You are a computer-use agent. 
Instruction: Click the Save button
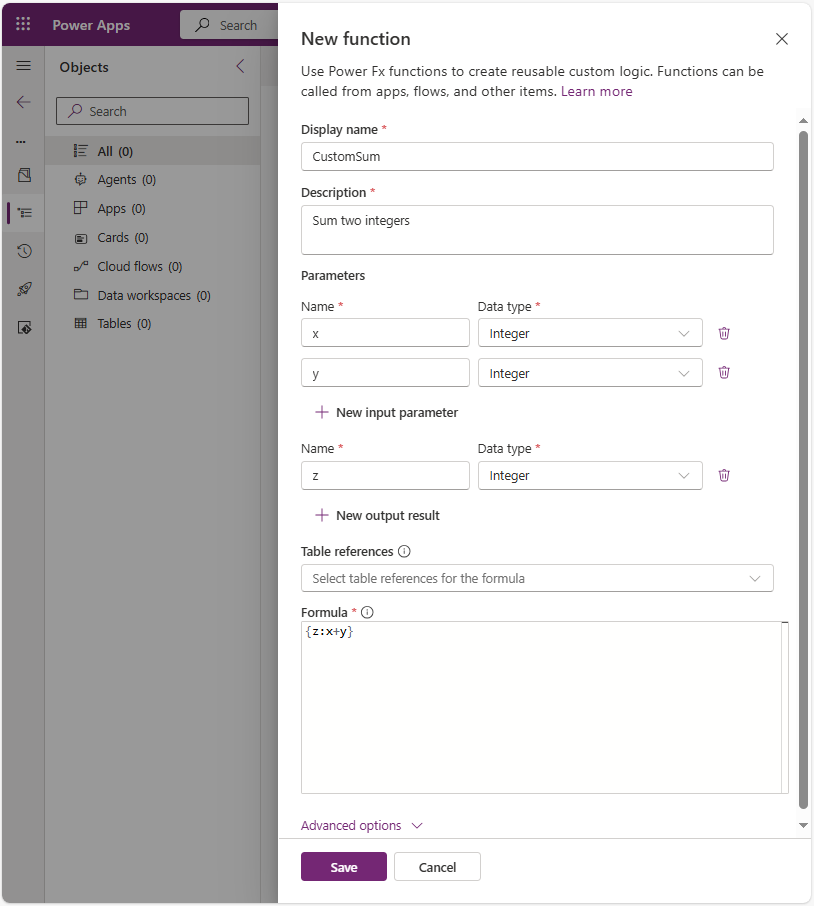point(343,867)
